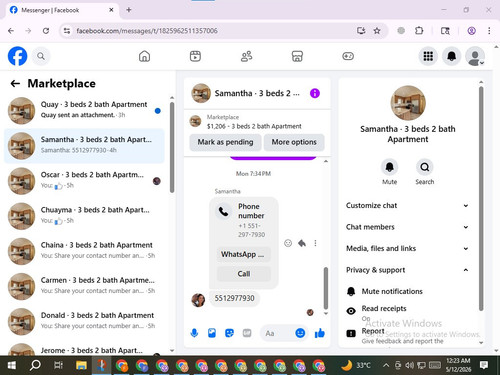Open the grid menu icon
Screen dimensions: 500x375
tap(428, 56)
